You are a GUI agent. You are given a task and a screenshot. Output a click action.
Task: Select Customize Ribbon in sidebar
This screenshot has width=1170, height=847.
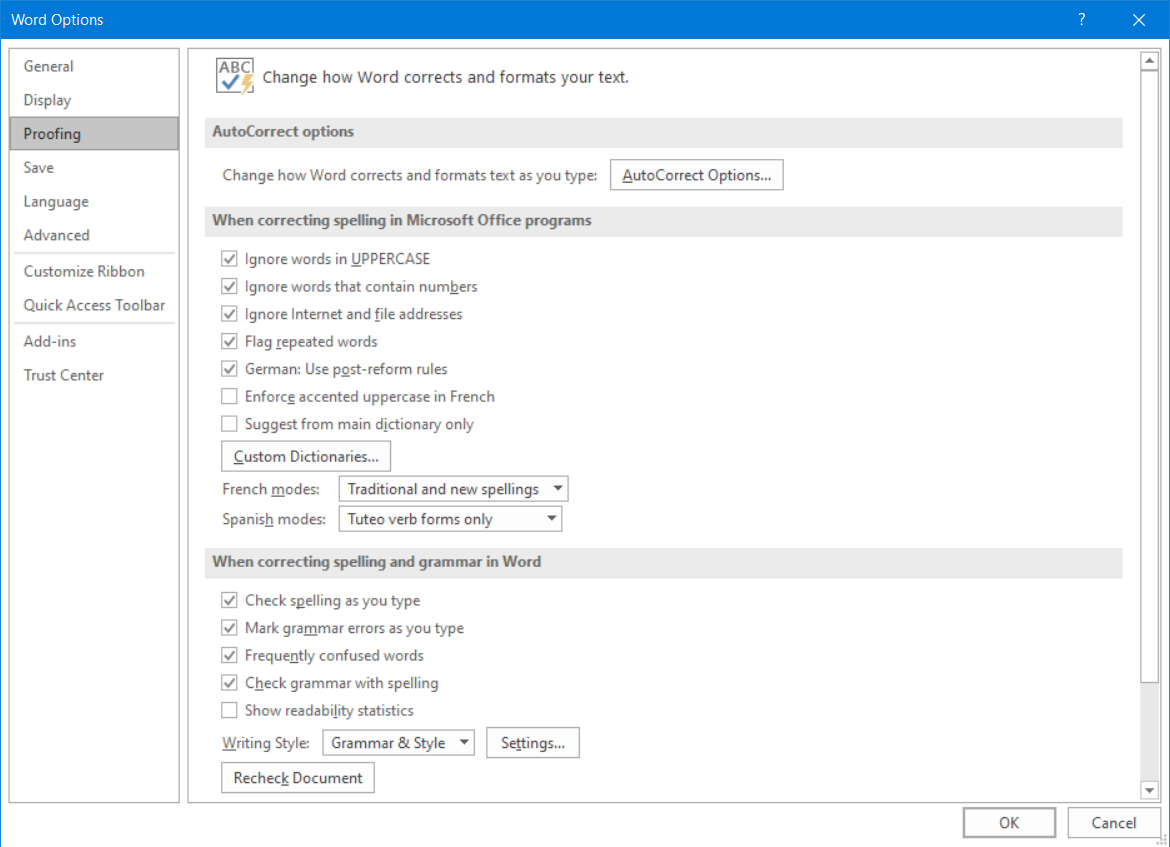[84, 271]
